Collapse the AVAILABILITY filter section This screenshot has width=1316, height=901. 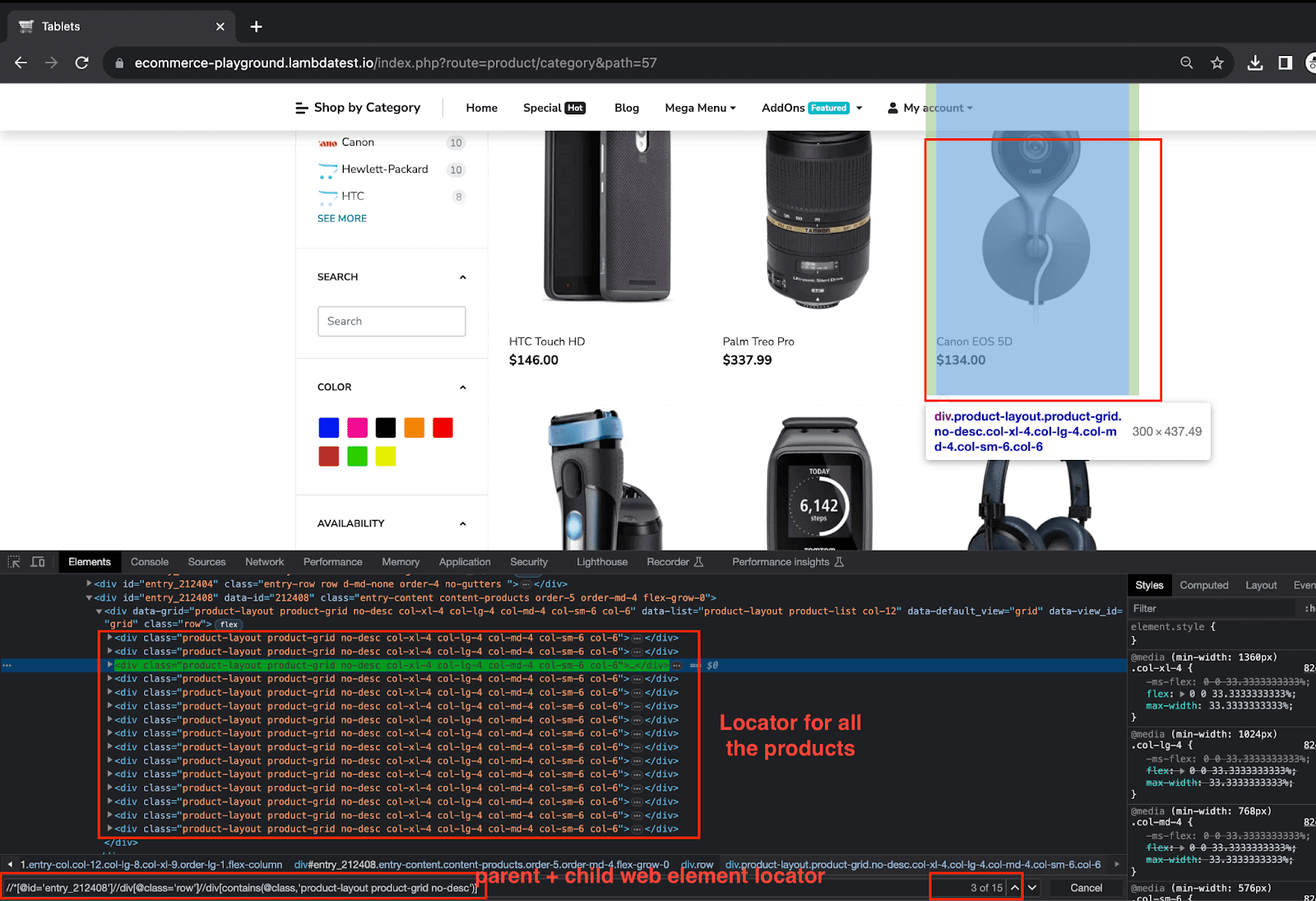[464, 523]
